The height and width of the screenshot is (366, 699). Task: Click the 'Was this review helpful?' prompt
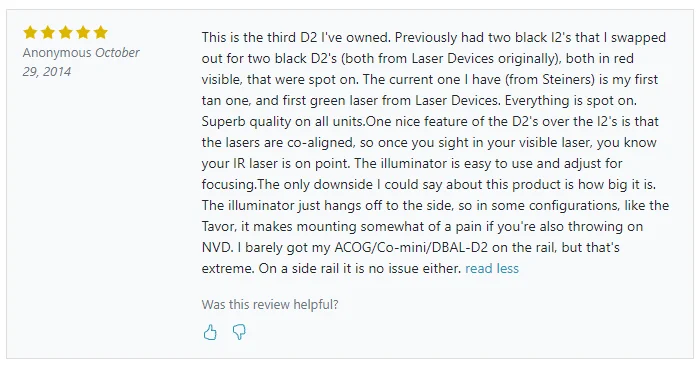(x=270, y=304)
